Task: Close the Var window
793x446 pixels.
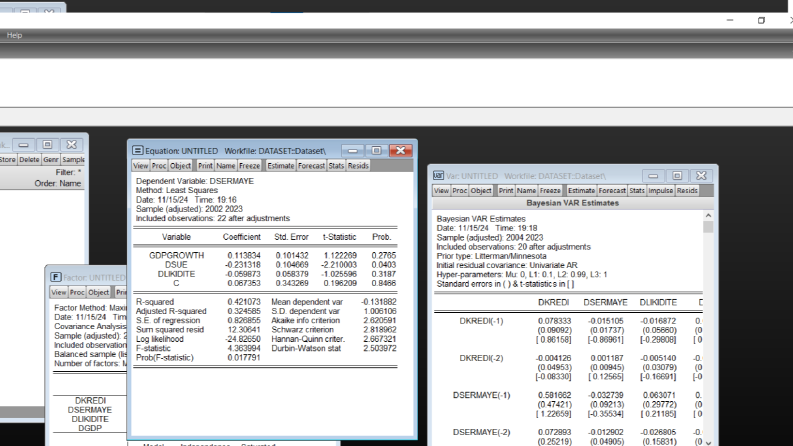Action: (701, 175)
